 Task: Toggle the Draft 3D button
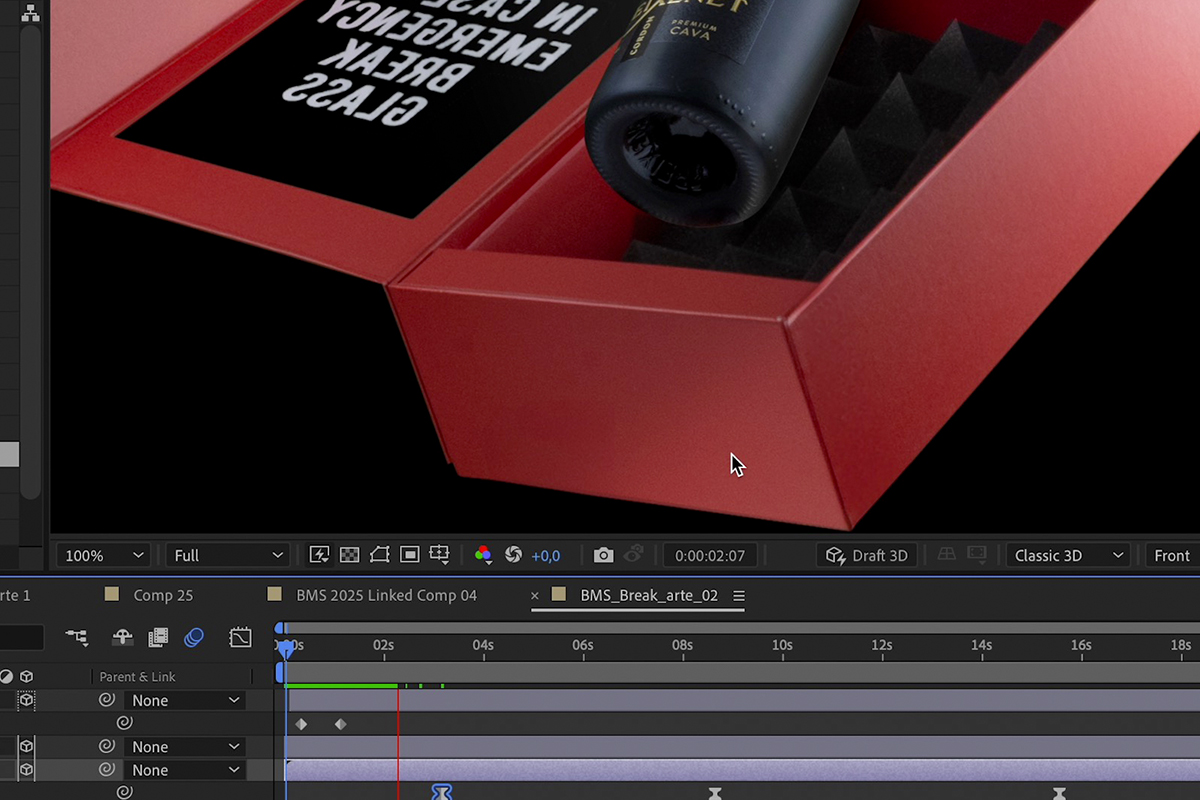867,555
